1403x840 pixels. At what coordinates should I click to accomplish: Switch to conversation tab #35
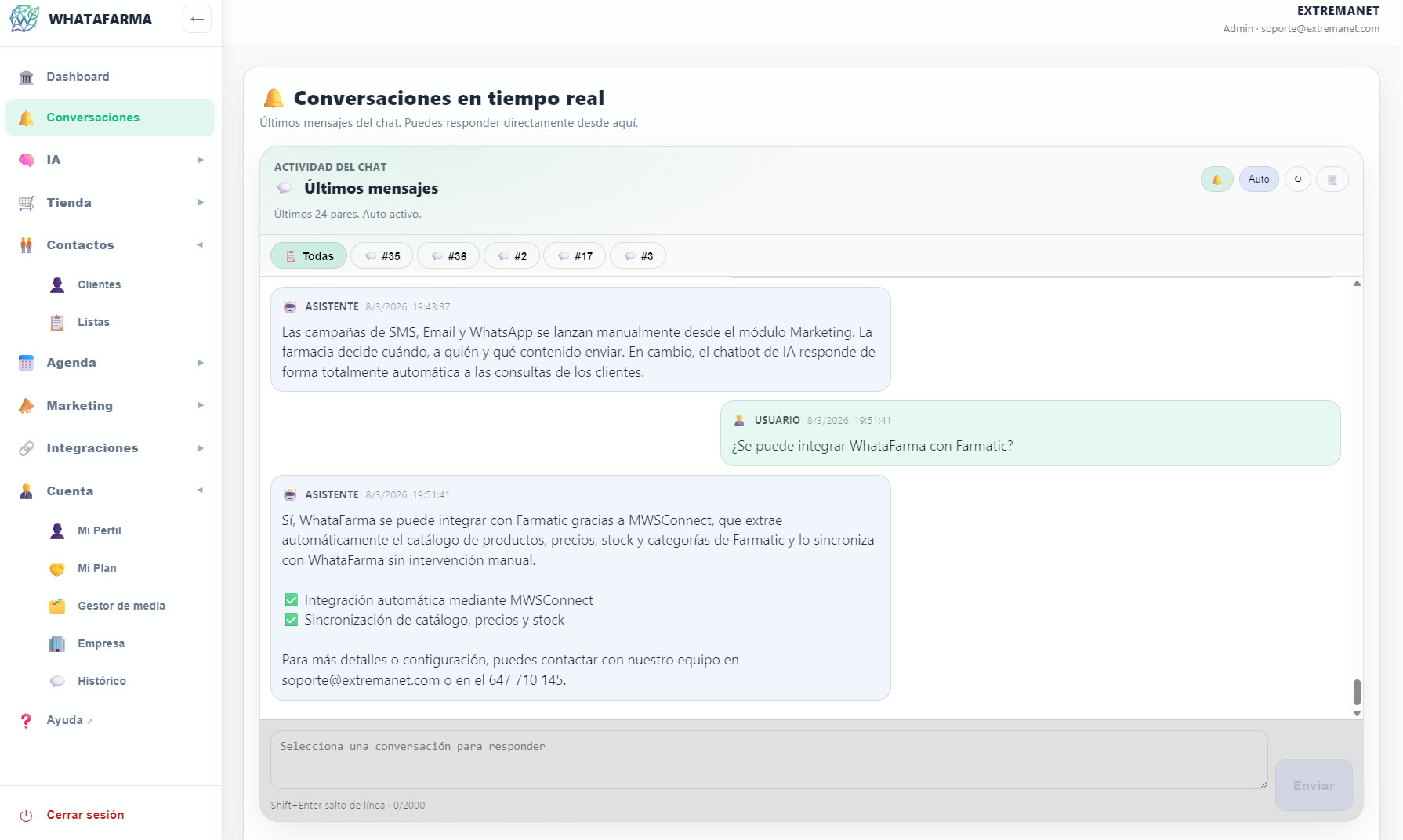(x=382, y=256)
